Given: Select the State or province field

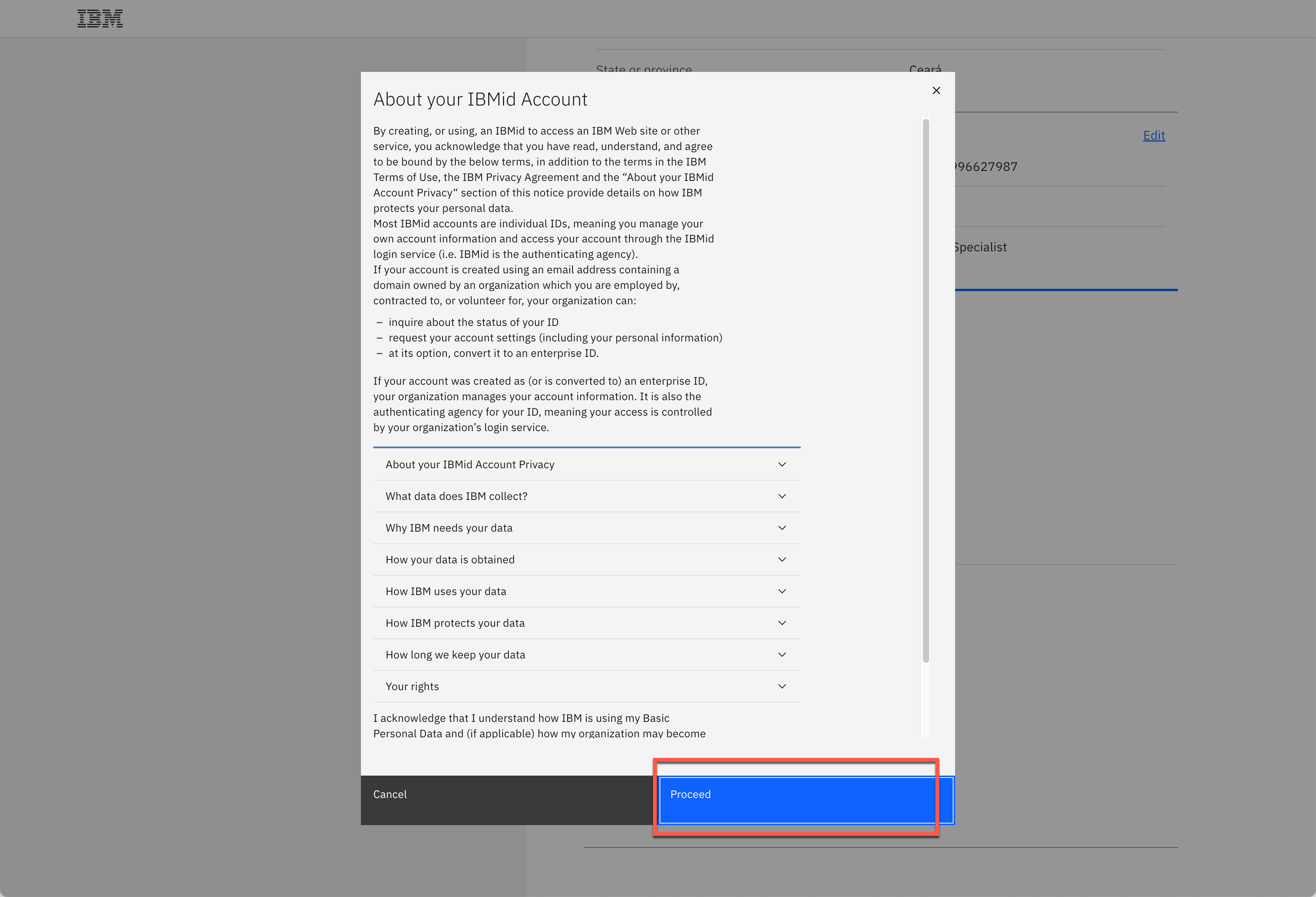Looking at the screenshot, I should pyautogui.click(x=643, y=70).
